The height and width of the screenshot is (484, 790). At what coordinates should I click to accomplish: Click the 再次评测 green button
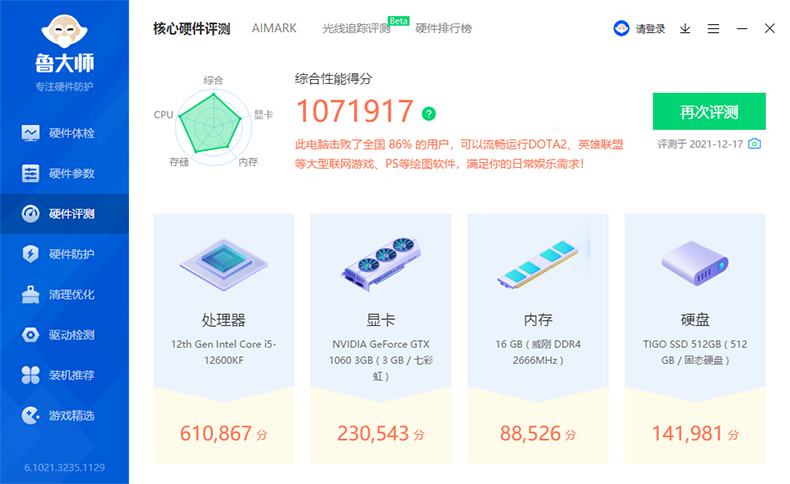(709, 111)
